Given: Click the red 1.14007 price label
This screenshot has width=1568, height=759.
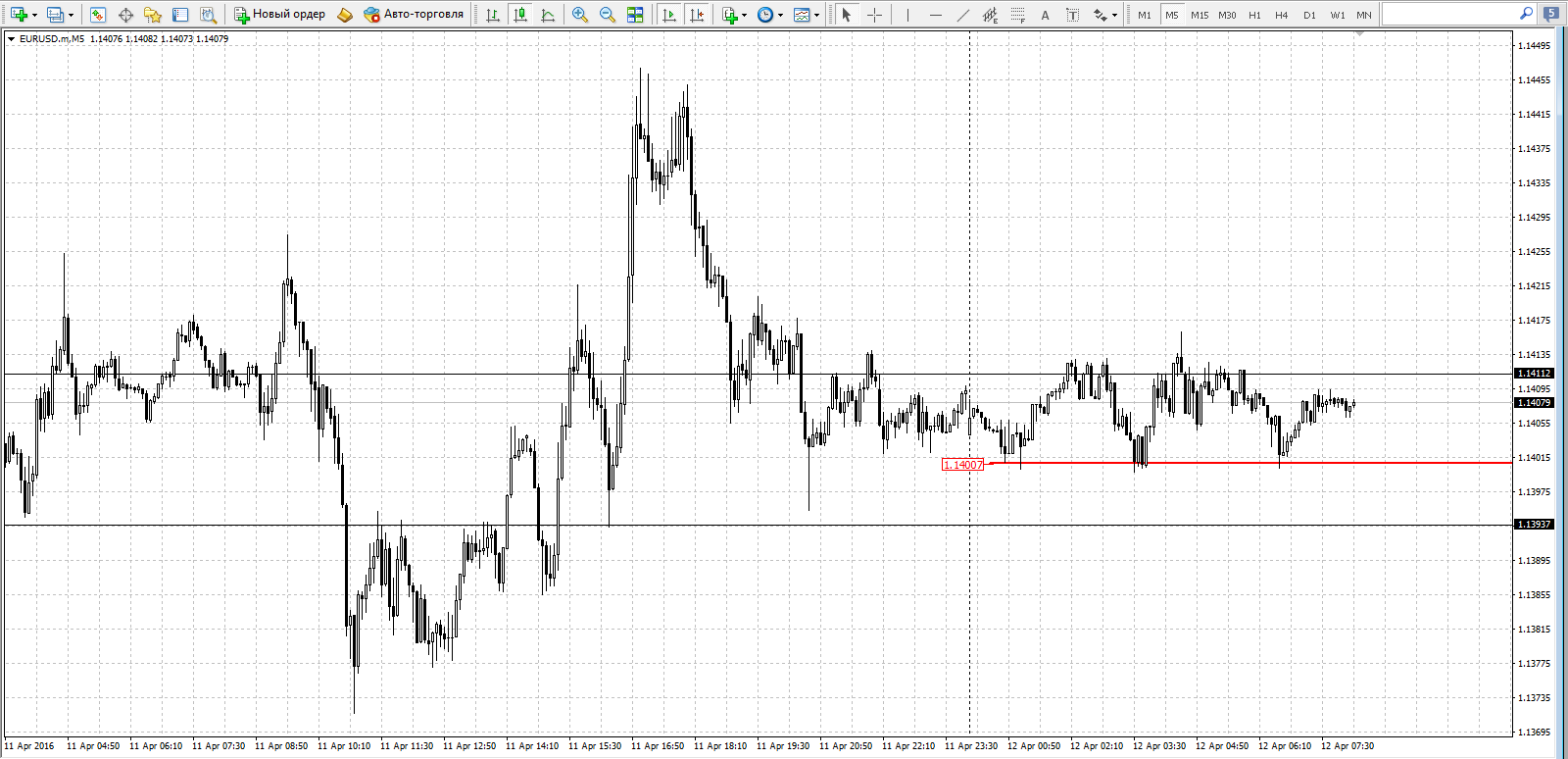Looking at the screenshot, I should pos(962,465).
